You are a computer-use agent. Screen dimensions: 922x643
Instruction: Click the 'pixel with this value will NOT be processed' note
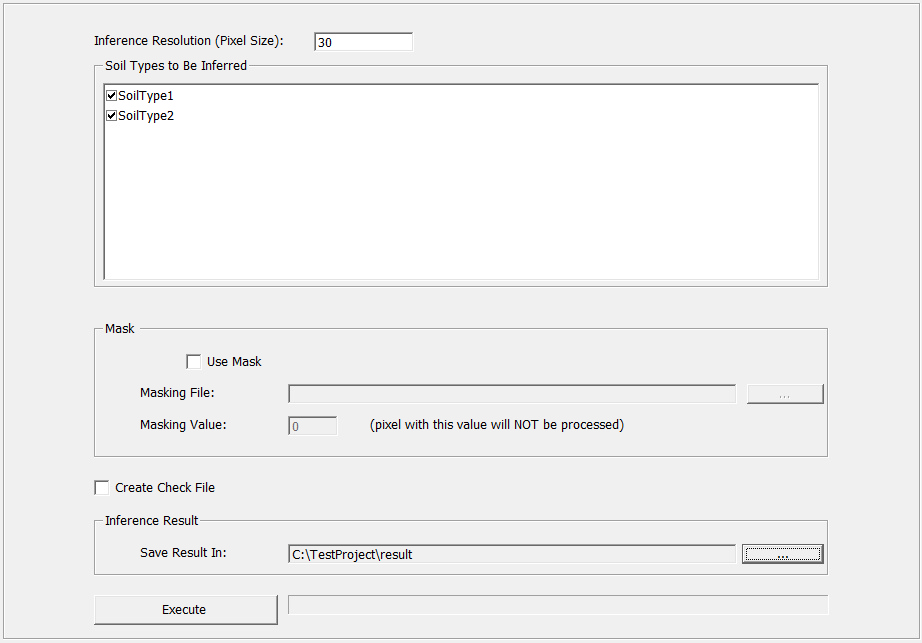coord(497,425)
